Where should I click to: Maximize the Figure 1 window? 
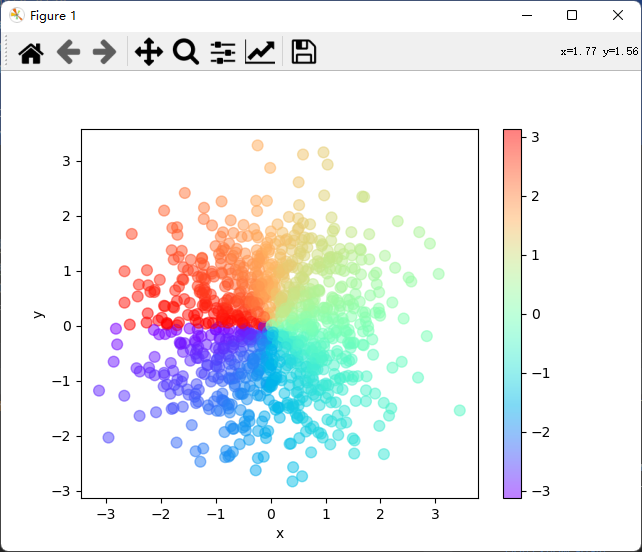(572, 16)
